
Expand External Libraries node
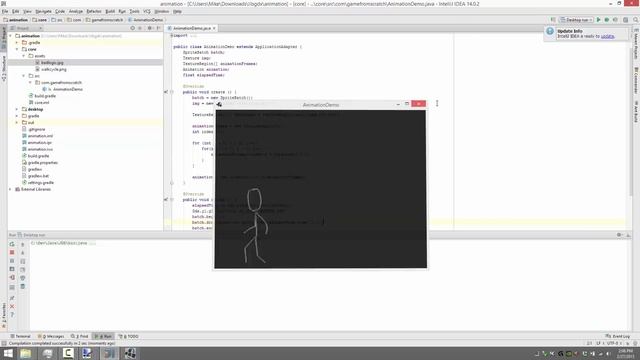pyautogui.click(x=11, y=189)
